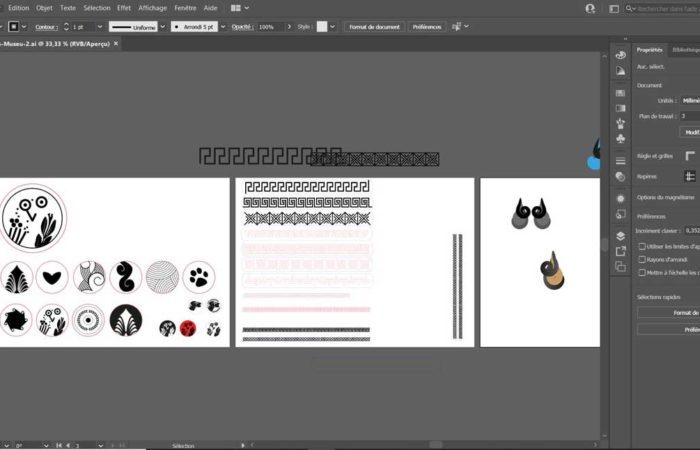Open the Layers panel icon
Image resolution: width=700 pixels, height=450 pixels.
click(x=620, y=236)
